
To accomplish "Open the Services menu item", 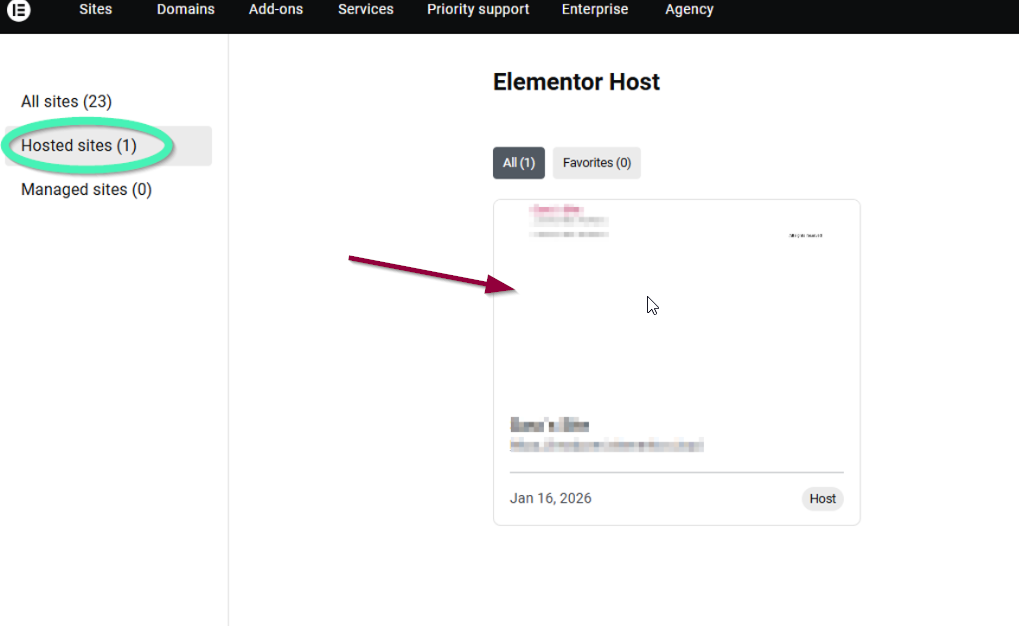I will pos(365,9).
